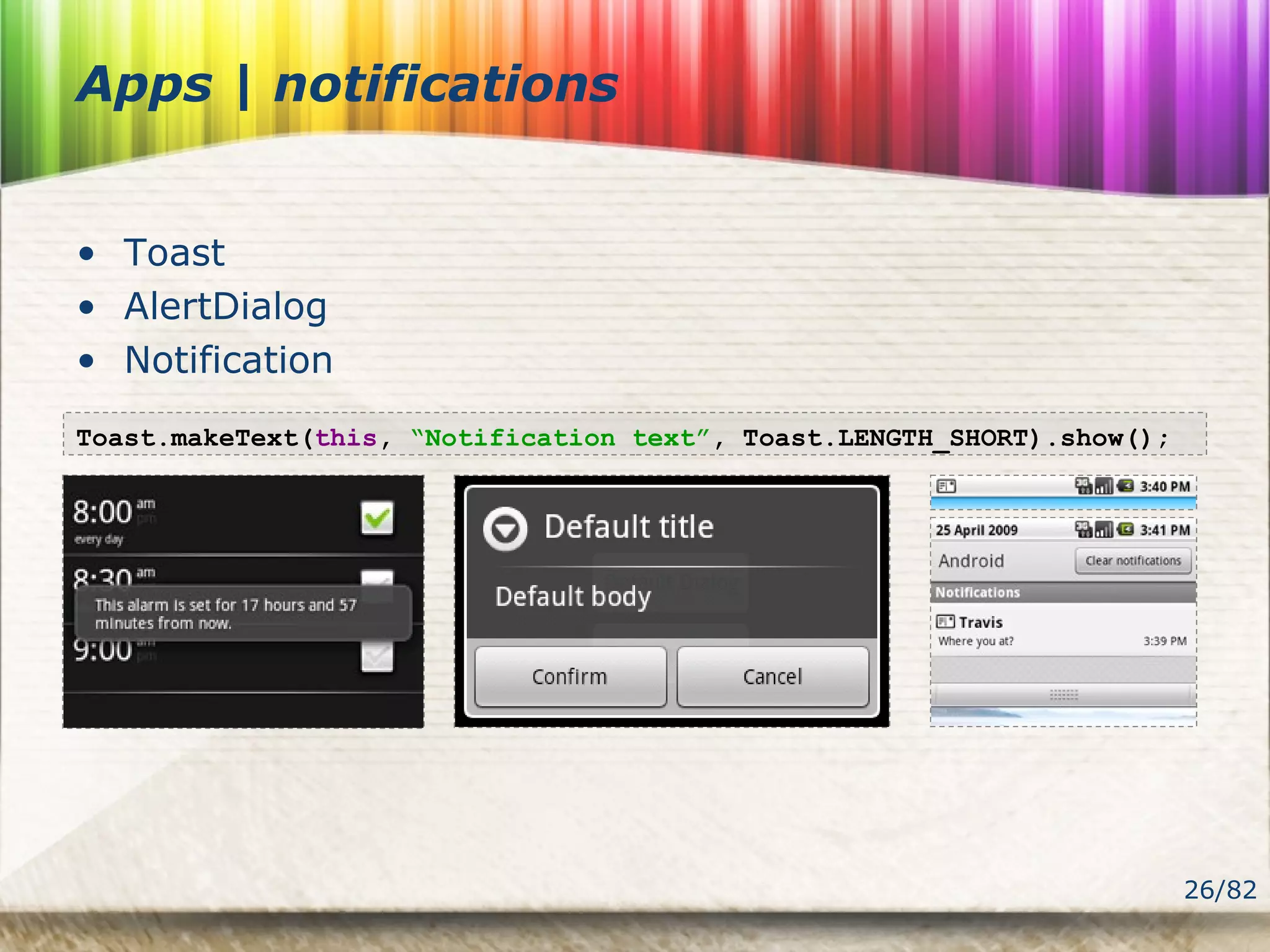This screenshot has height=952, width=1270.
Task: Click the Notifications section header
Action: (1063, 593)
